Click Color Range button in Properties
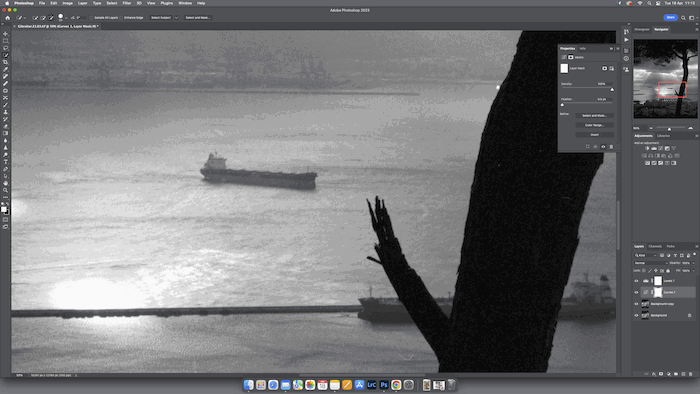The width and height of the screenshot is (700, 394). pos(594,125)
